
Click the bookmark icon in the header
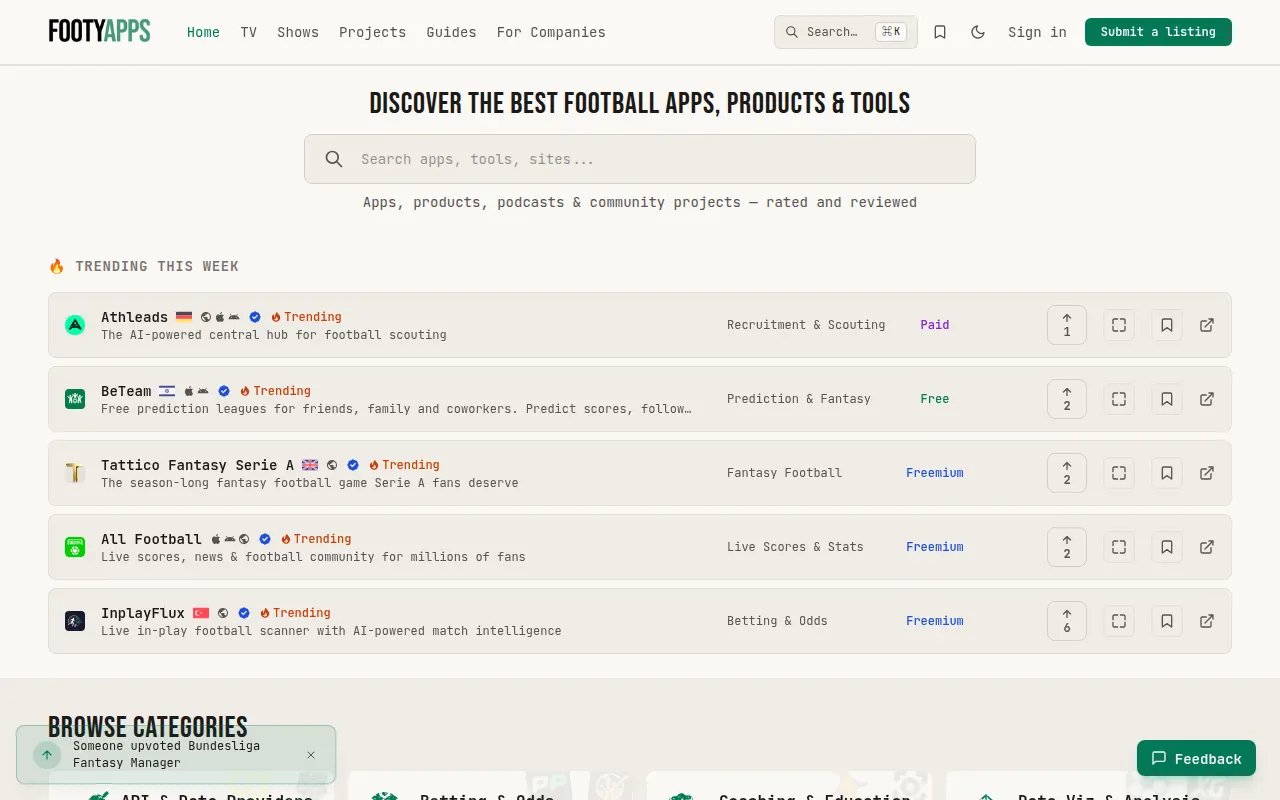tap(940, 32)
